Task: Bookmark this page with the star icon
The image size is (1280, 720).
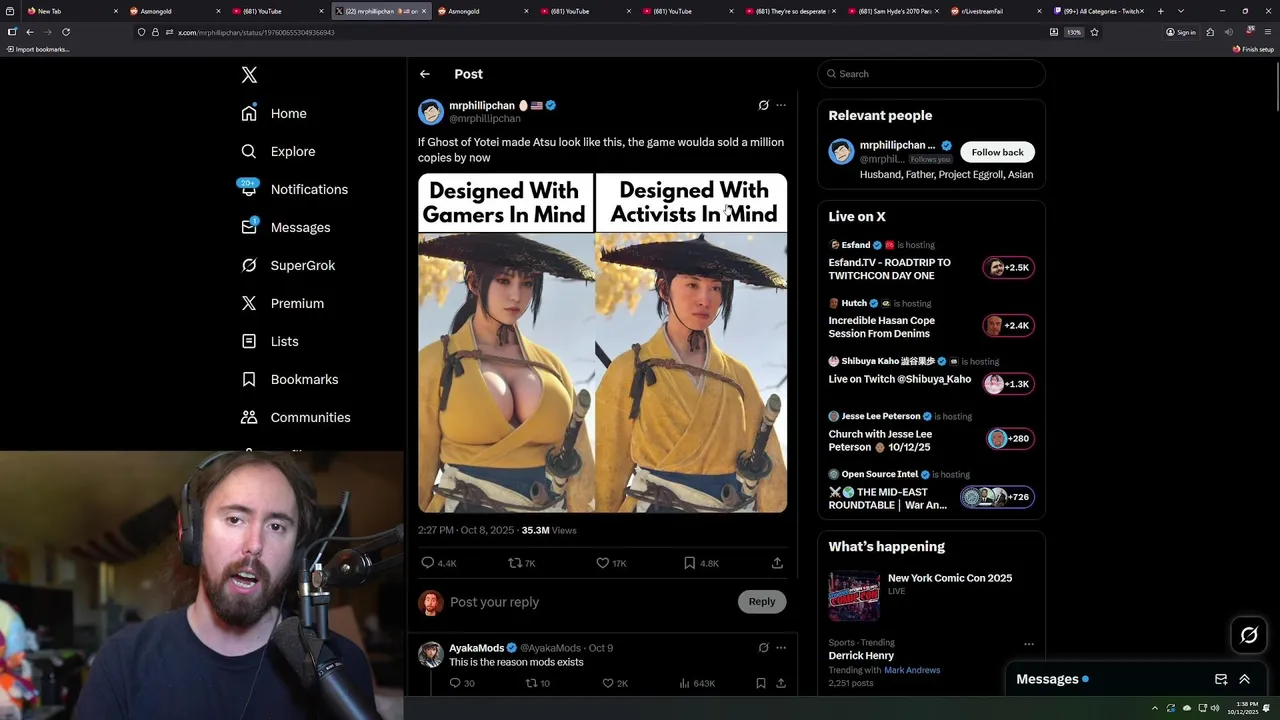Action: pos(1094,32)
